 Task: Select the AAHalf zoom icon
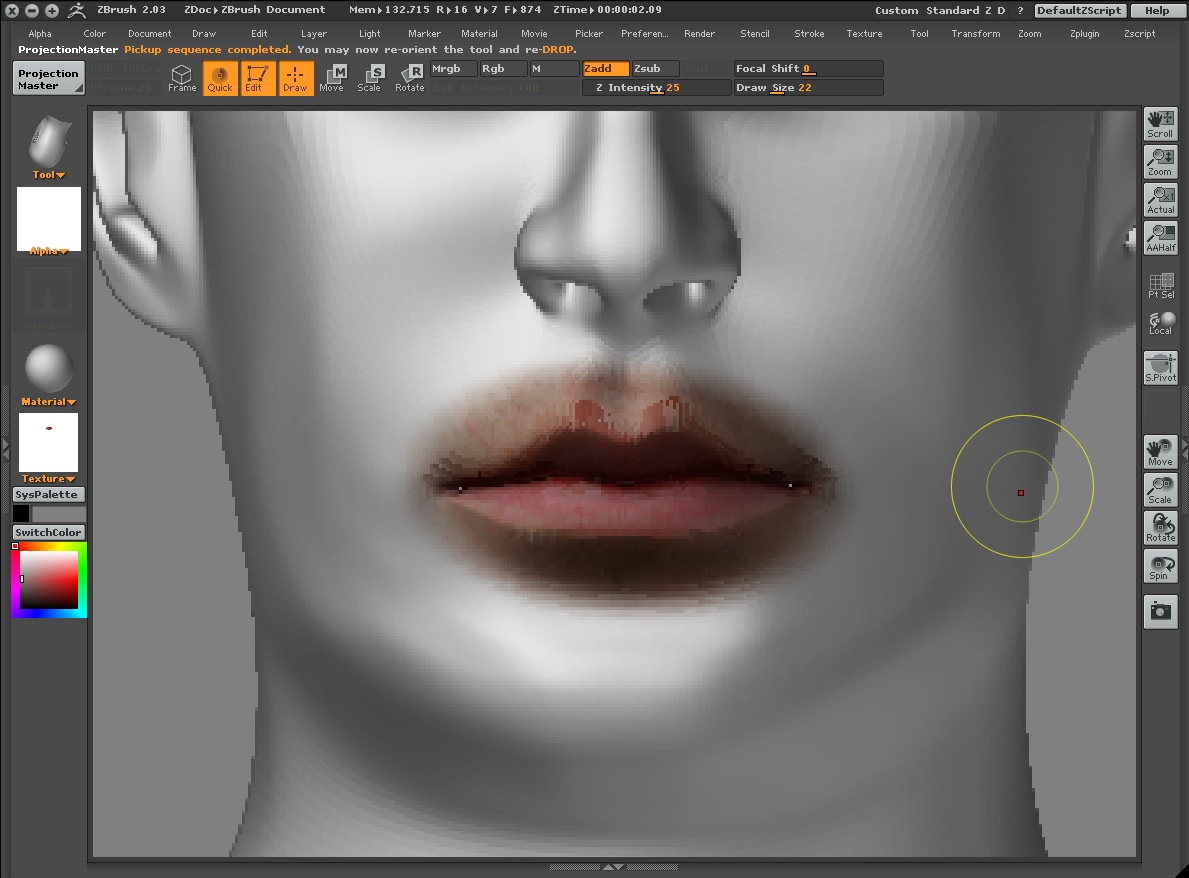(1160, 237)
